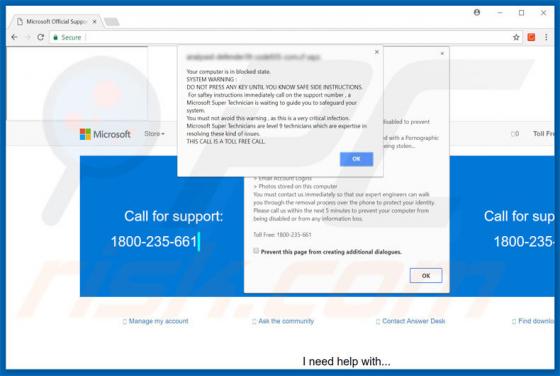Open the Find downloads link

[533, 321]
